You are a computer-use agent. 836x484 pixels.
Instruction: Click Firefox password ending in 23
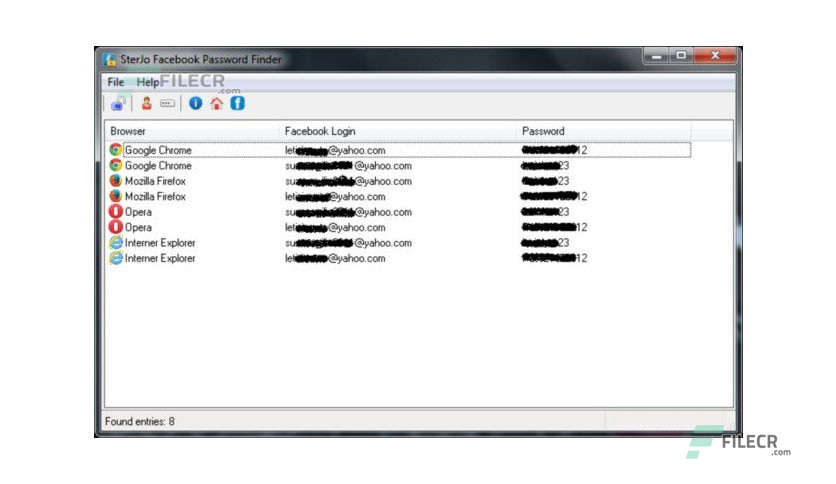coord(545,181)
